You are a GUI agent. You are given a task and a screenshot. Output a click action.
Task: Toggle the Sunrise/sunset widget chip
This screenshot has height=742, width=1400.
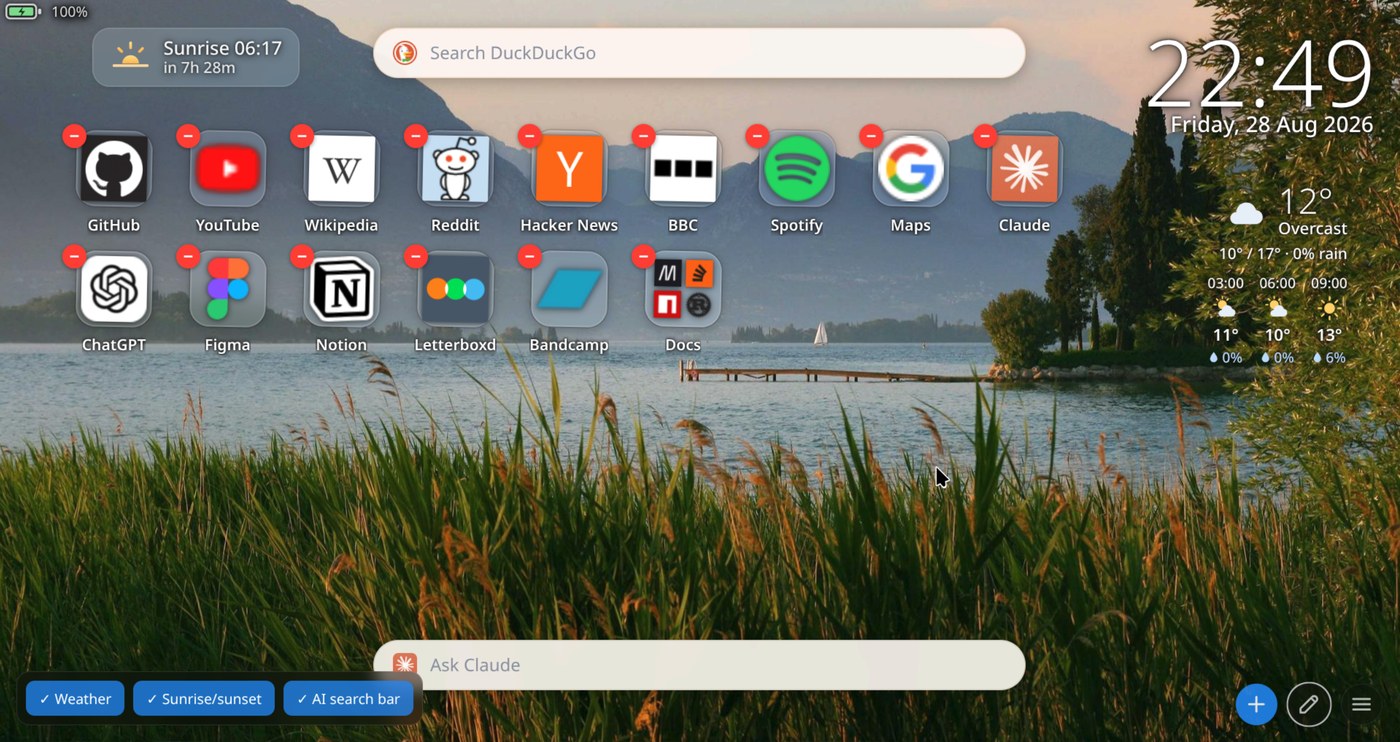tap(204, 699)
